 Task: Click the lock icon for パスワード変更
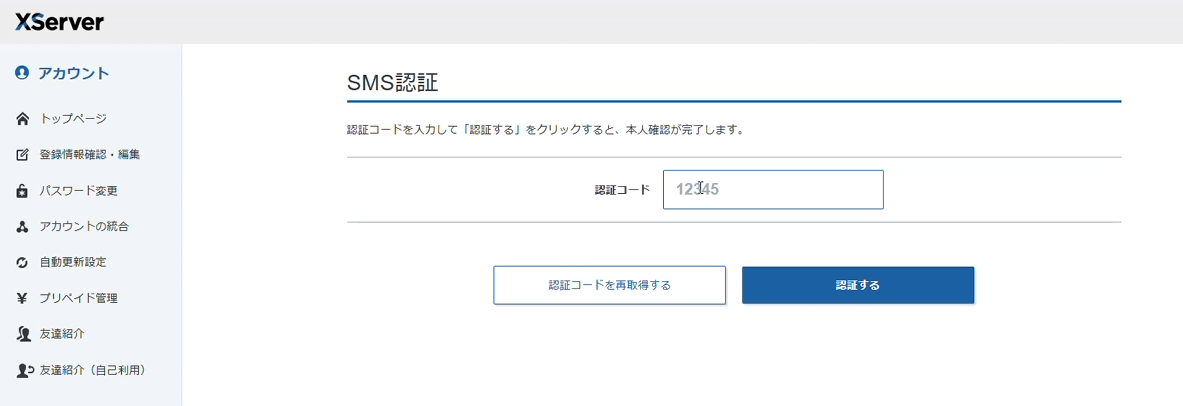(22, 191)
